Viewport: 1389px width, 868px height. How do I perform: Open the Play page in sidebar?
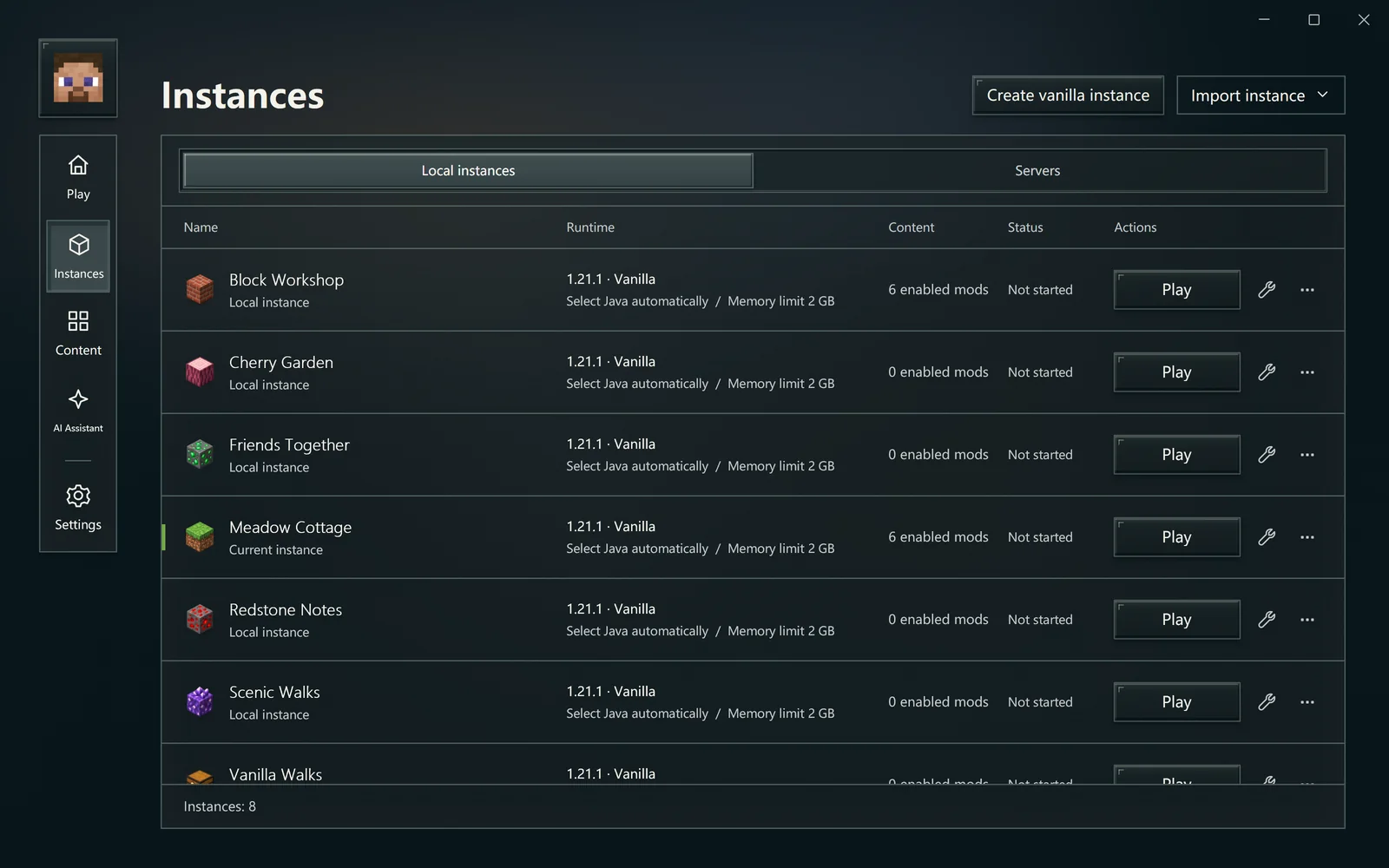click(x=78, y=178)
